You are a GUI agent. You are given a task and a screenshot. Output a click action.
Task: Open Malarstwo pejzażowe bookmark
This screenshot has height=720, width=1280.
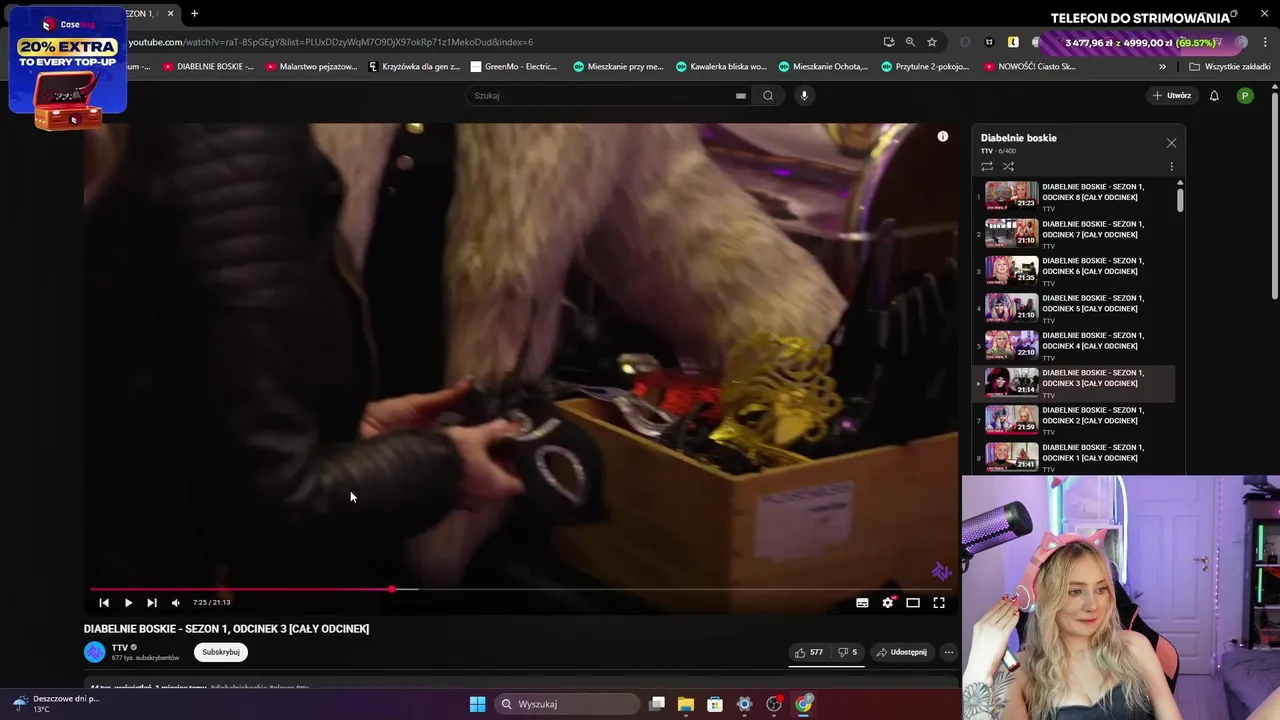[x=311, y=67]
